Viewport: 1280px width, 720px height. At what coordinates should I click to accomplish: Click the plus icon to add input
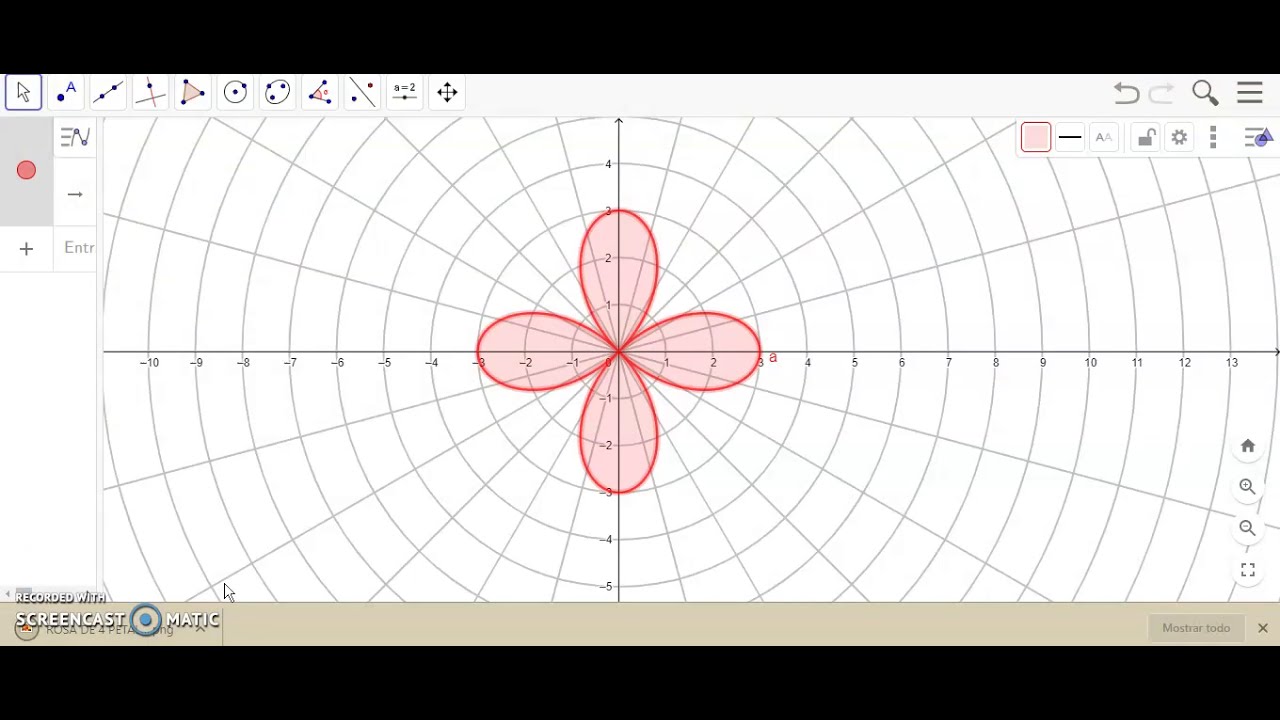point(26,249)
